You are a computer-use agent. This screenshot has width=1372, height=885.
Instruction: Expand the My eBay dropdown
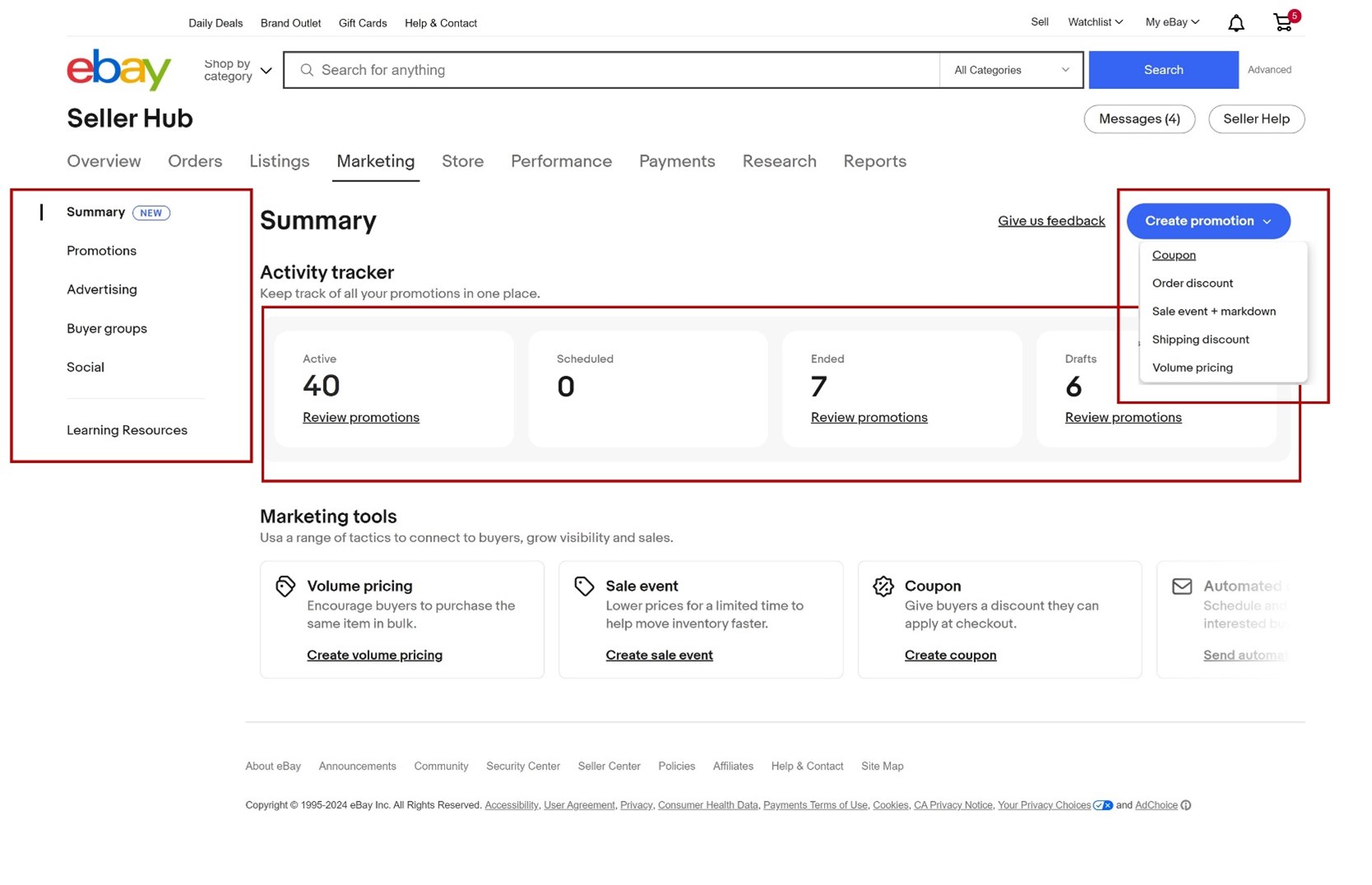[x=1172, y=22]
